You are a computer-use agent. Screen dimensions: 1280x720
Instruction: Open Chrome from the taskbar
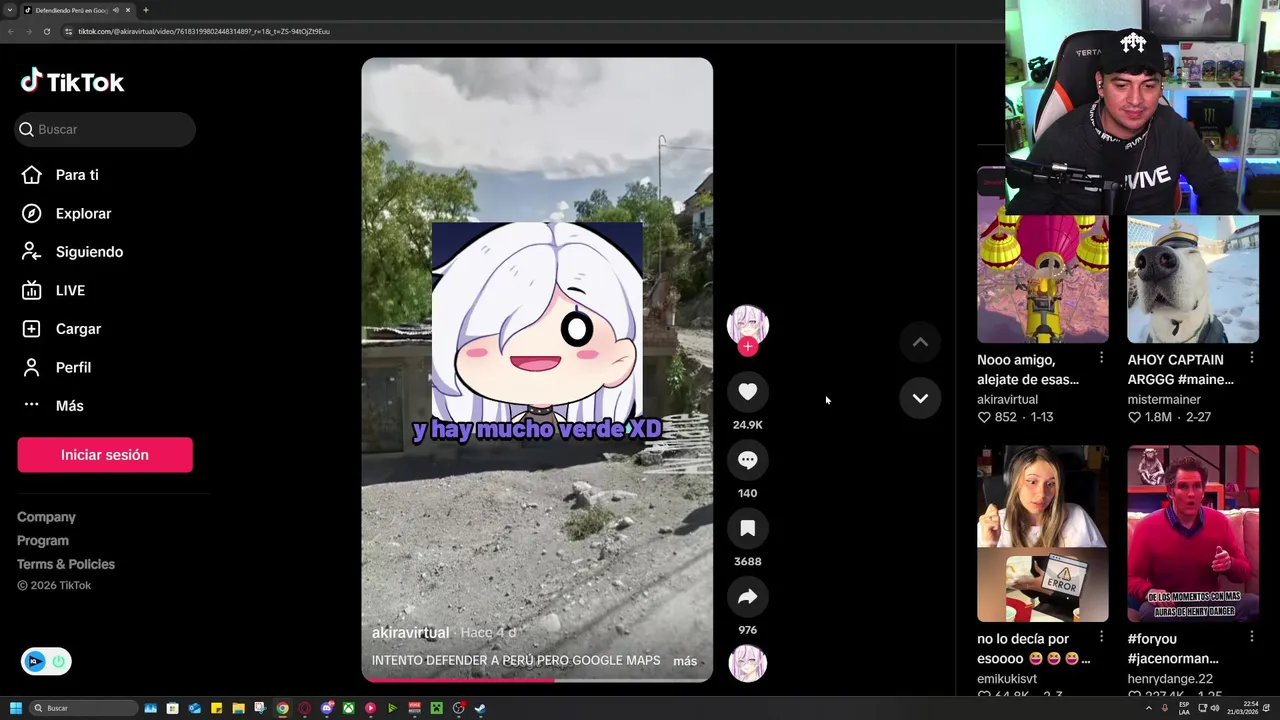click(283, 708)
